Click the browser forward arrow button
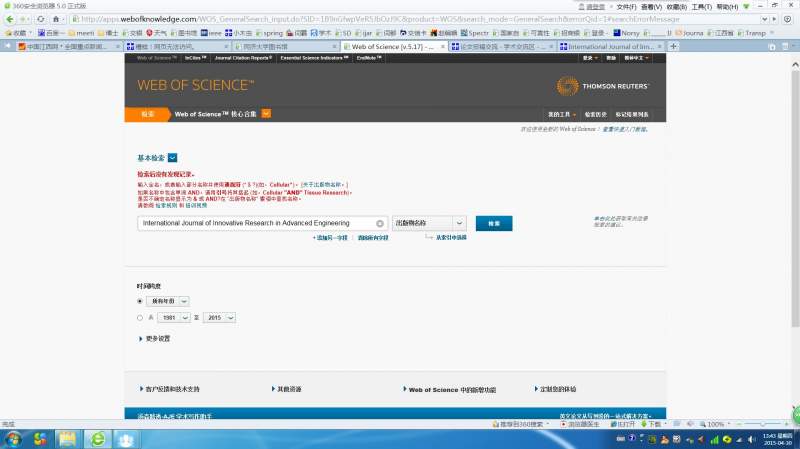800x449 pixels. [23, 19]
